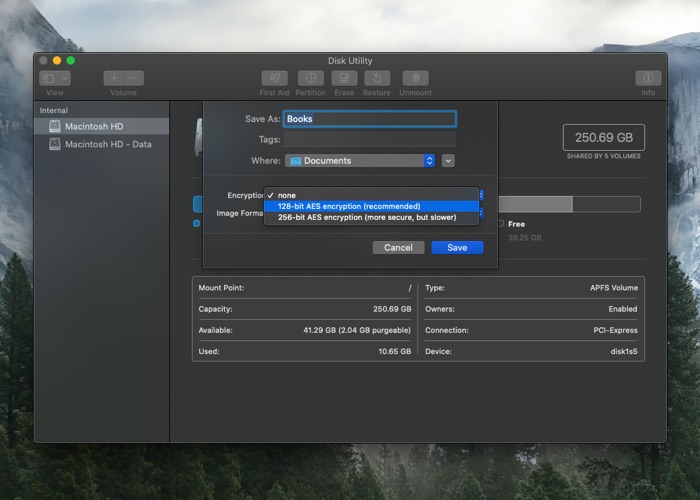Click the APFS Volume type value
Screen dimensions: 700x500
(614, 288)
